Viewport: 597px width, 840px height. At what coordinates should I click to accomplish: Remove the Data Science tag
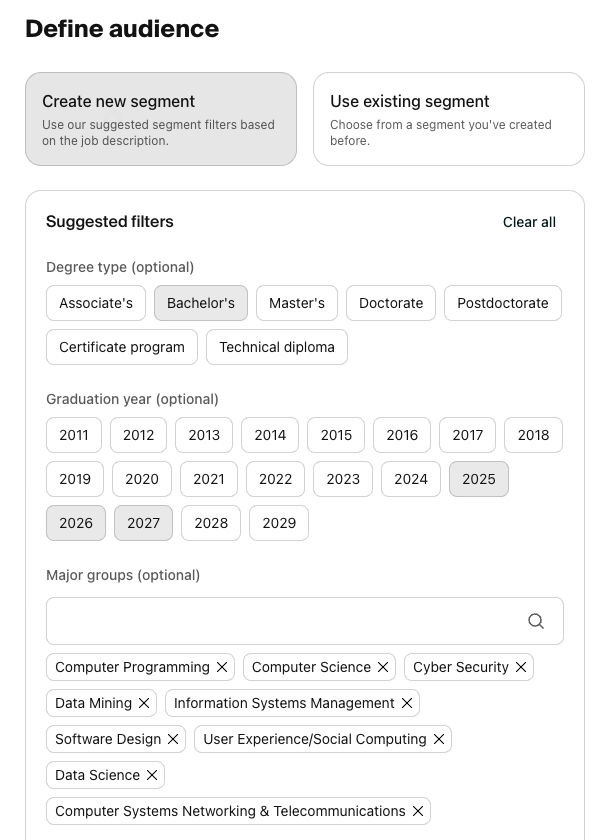pyautogui.click(x=152, y=775)
